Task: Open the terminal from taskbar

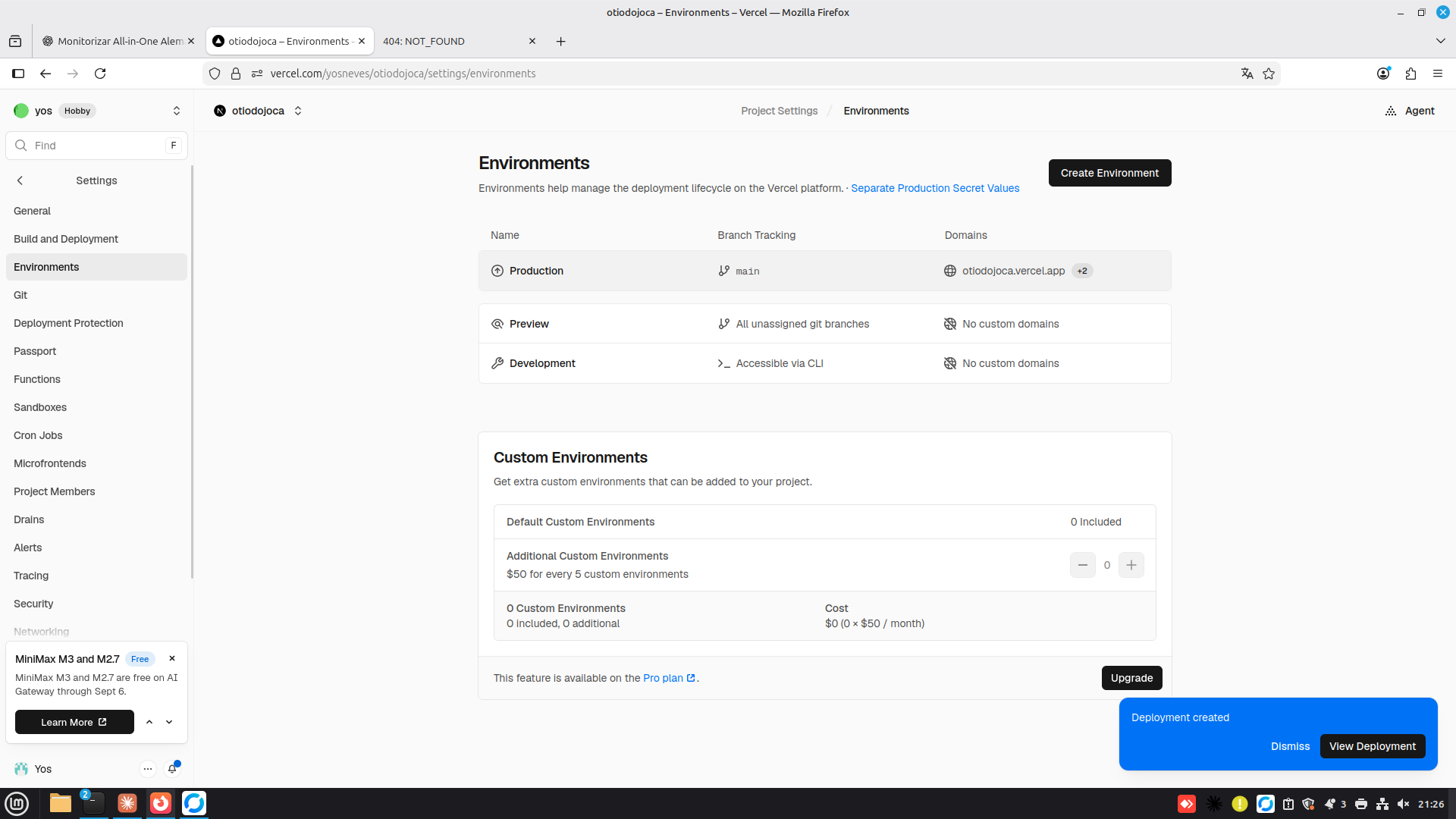Action: pos(93,803)
